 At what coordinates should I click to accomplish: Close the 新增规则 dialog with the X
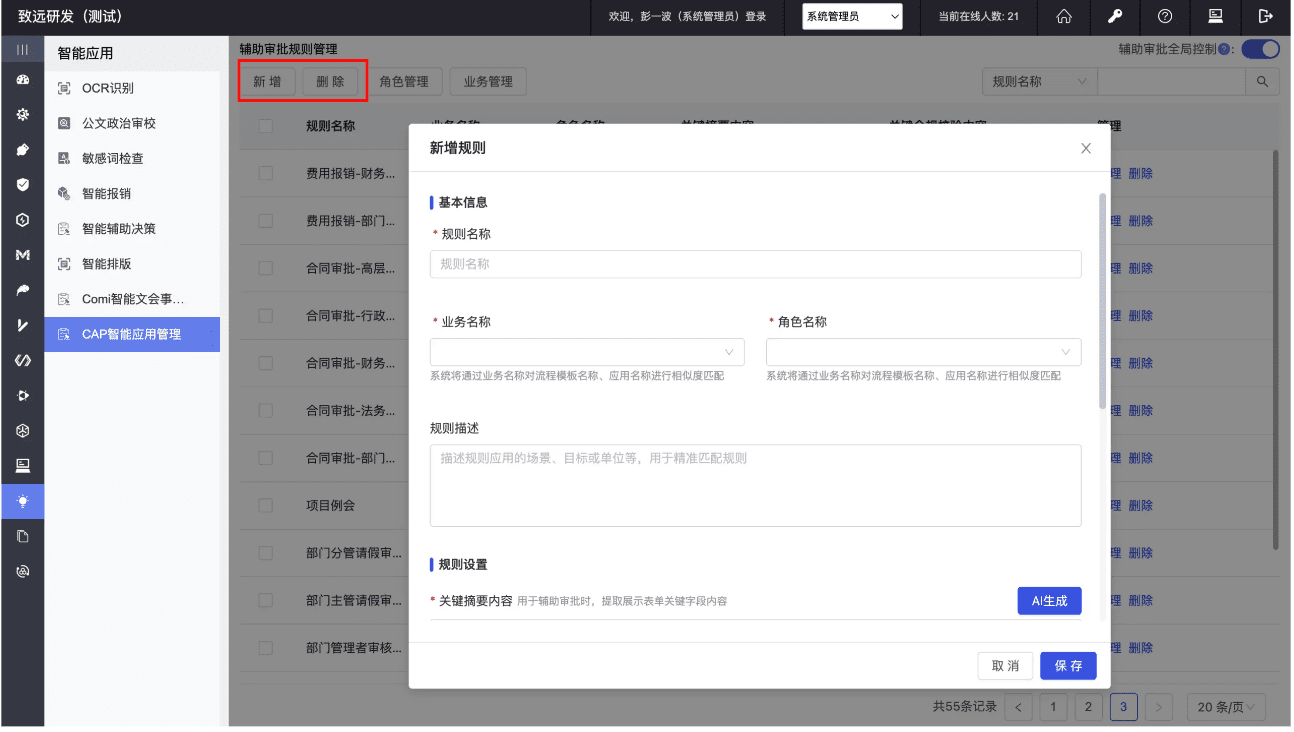point(1086,148)
